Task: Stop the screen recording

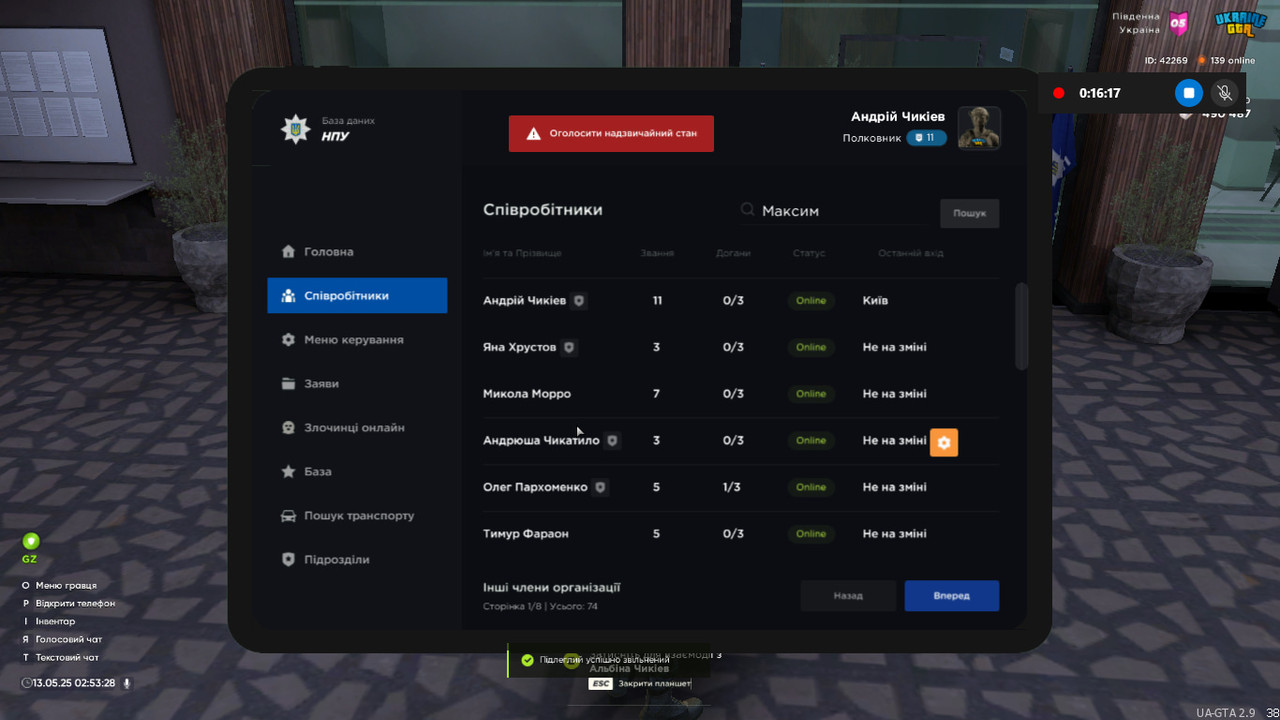Action: click(x=1188, y=93)
